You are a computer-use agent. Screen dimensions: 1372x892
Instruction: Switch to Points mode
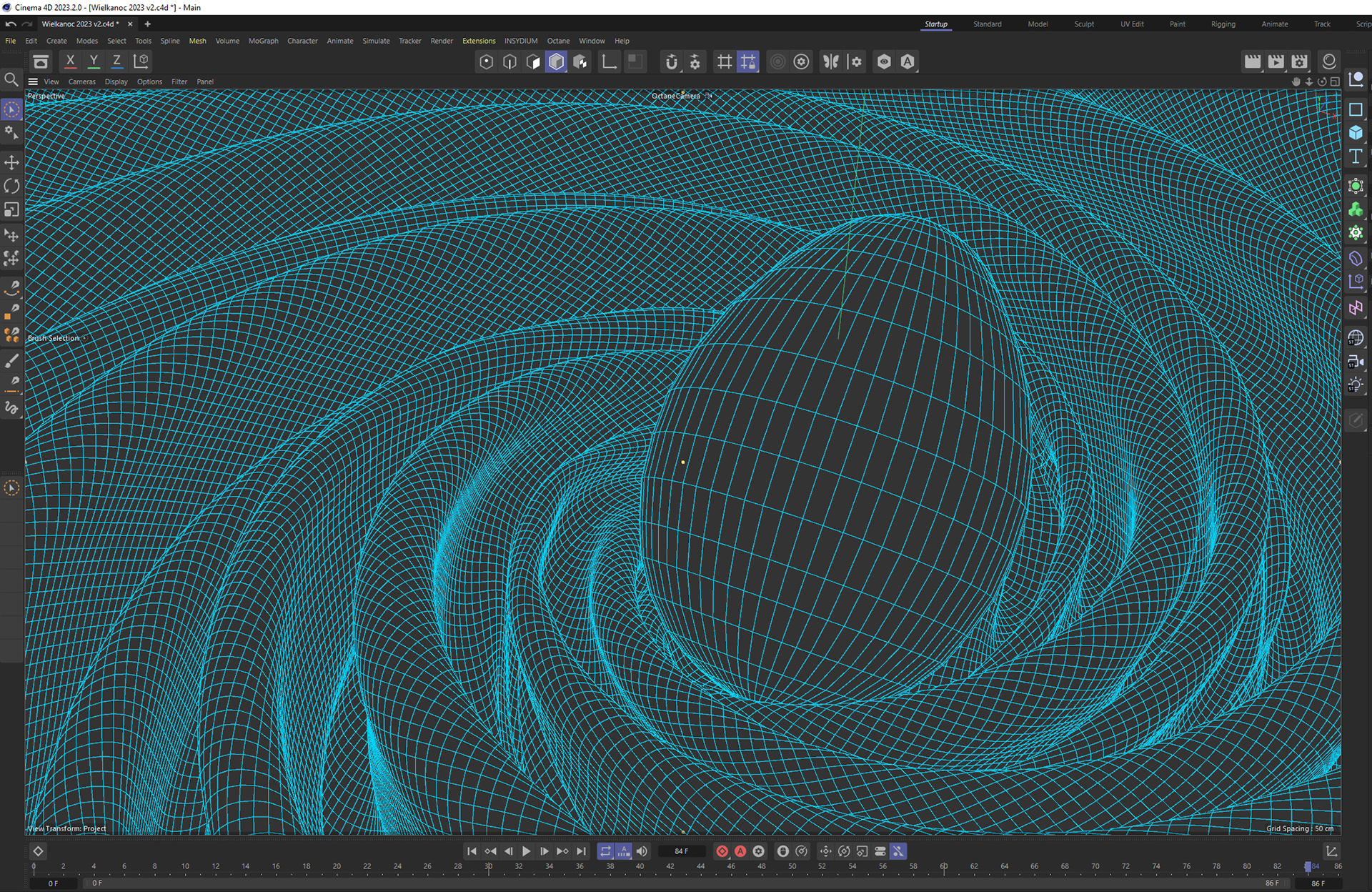click(487, 61)
